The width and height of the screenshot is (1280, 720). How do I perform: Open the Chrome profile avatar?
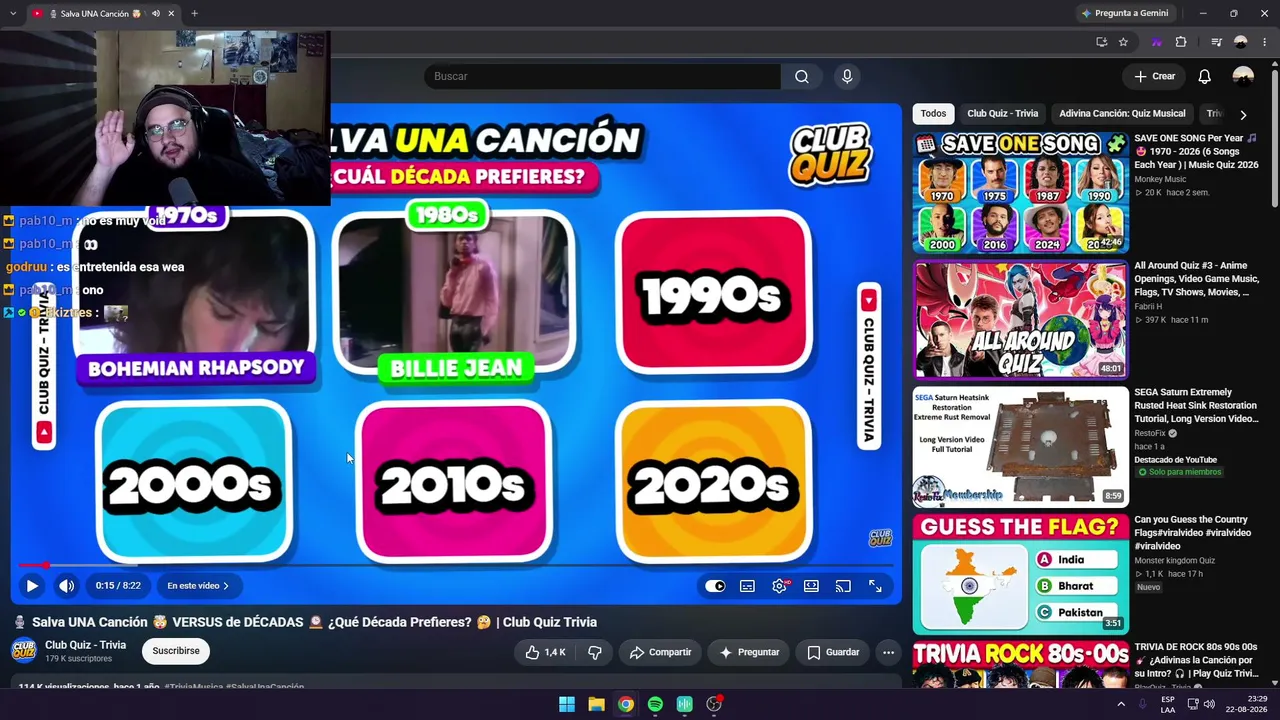click(x=1241, y=42)
